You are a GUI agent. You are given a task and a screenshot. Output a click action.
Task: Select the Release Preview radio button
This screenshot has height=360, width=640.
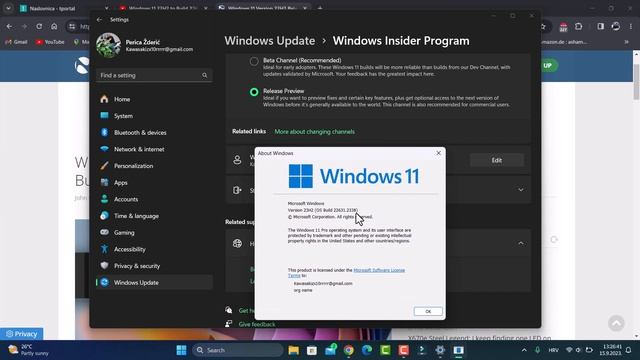point(254,92)
